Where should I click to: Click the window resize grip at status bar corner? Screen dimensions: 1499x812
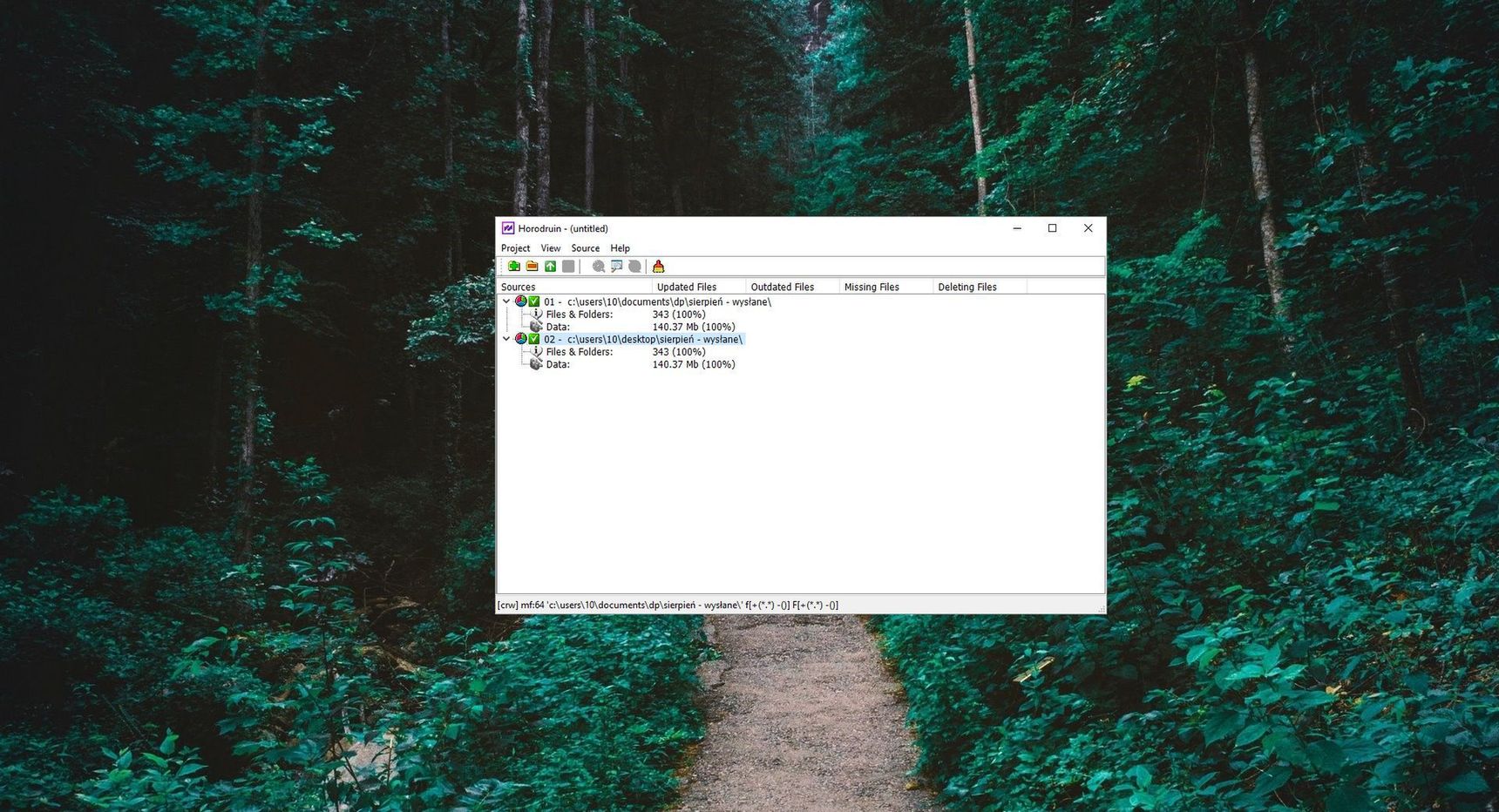[1101, 608]
